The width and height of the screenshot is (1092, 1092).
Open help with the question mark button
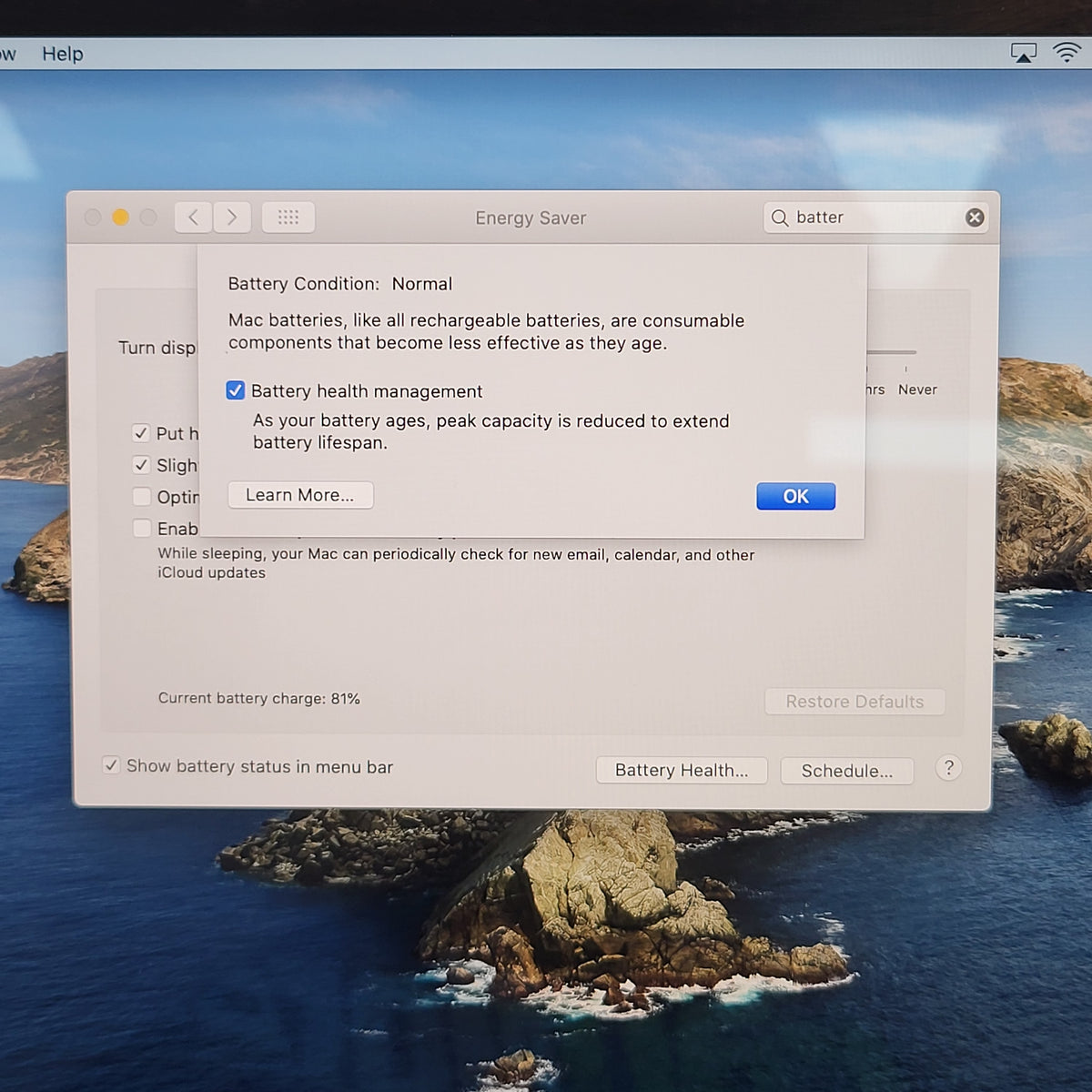pyautogui.click(x=948, y=768)
